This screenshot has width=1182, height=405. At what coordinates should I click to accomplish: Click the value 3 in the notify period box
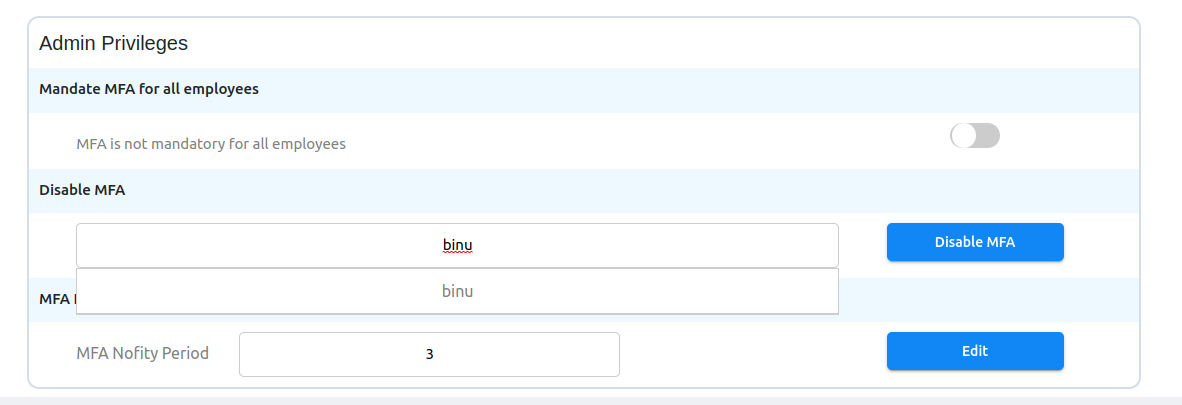coord(429,354)
